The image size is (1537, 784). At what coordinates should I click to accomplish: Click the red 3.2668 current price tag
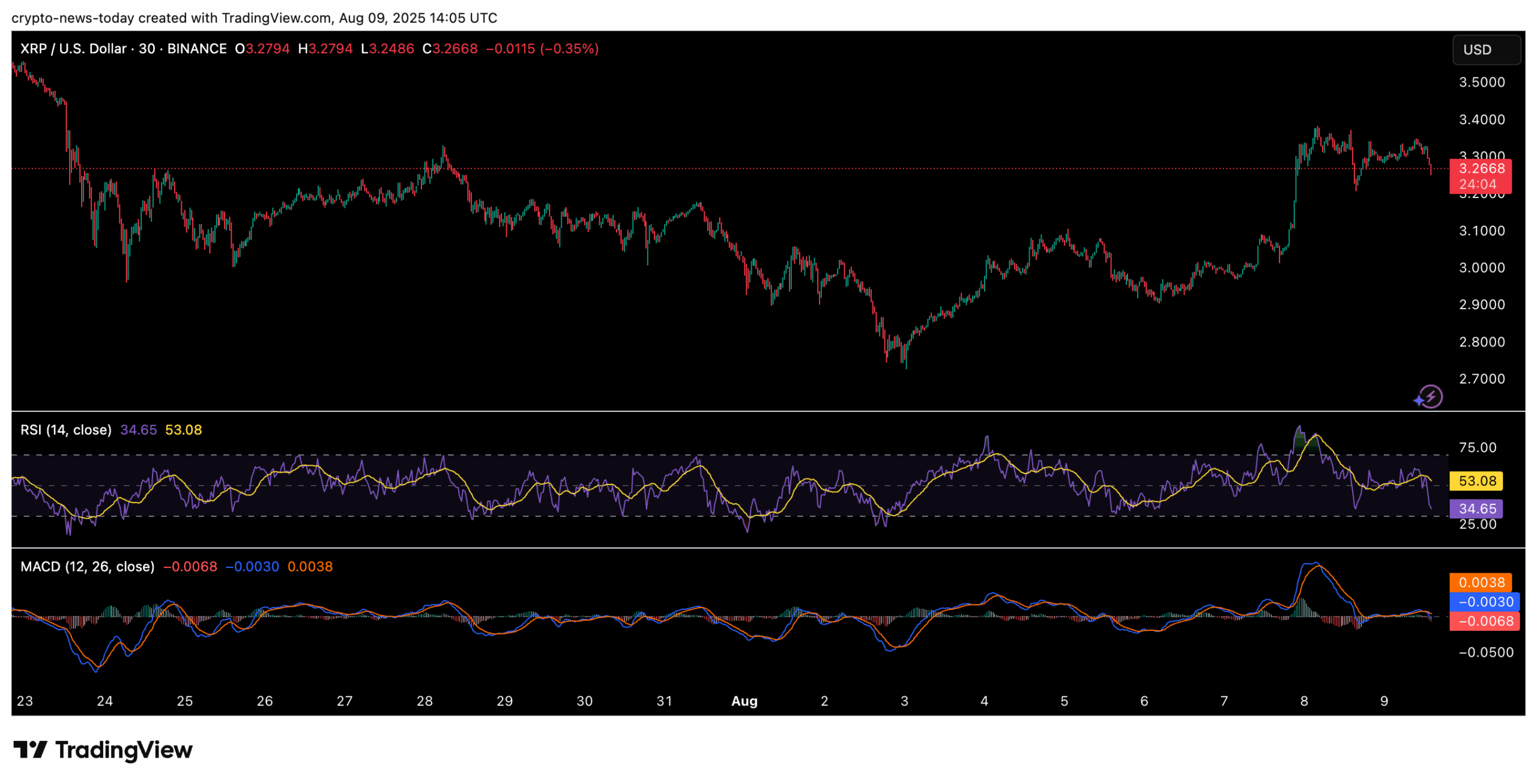tap(1481, 169)
